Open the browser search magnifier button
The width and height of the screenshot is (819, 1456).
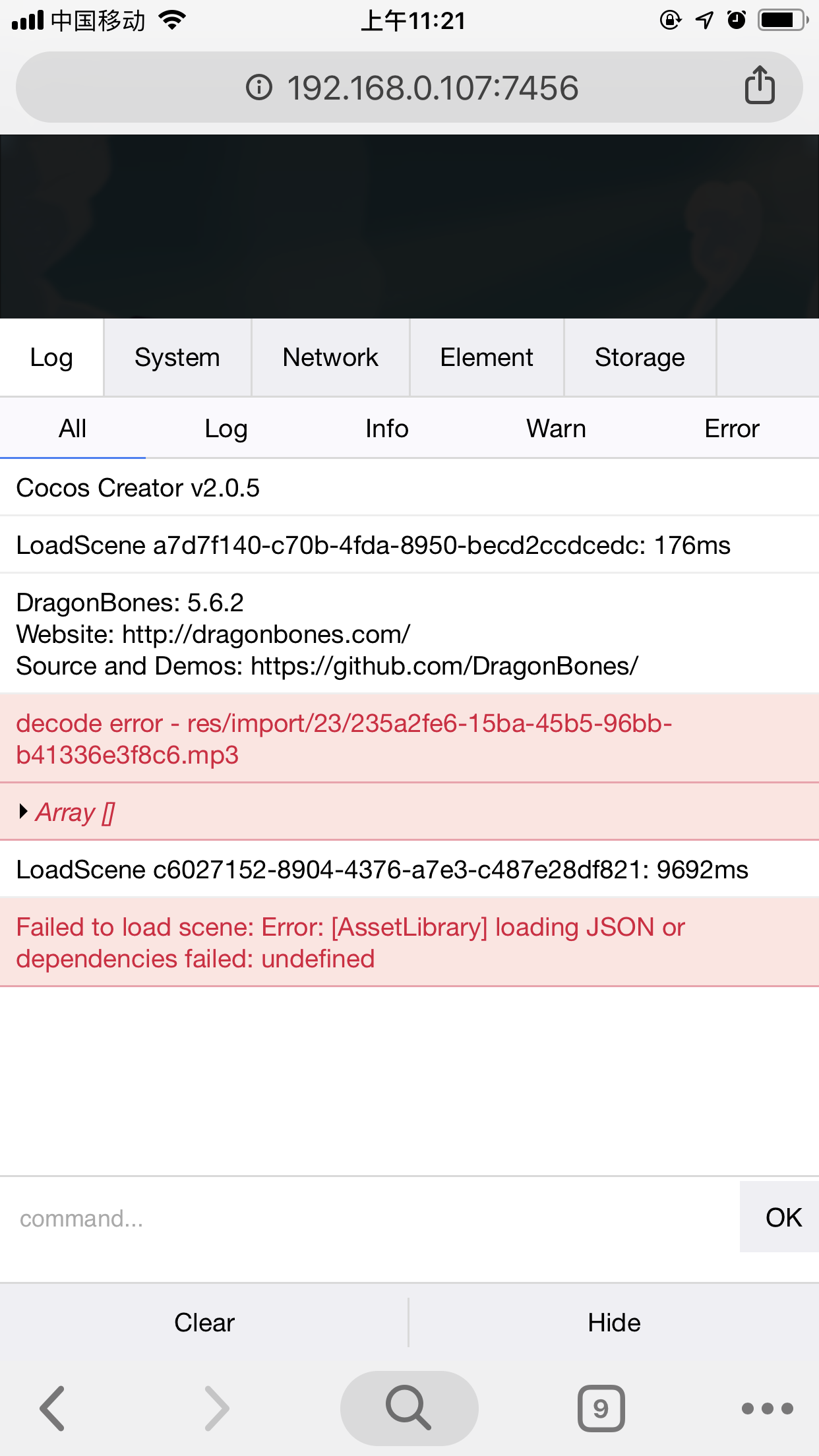(x=409, y=1409)
